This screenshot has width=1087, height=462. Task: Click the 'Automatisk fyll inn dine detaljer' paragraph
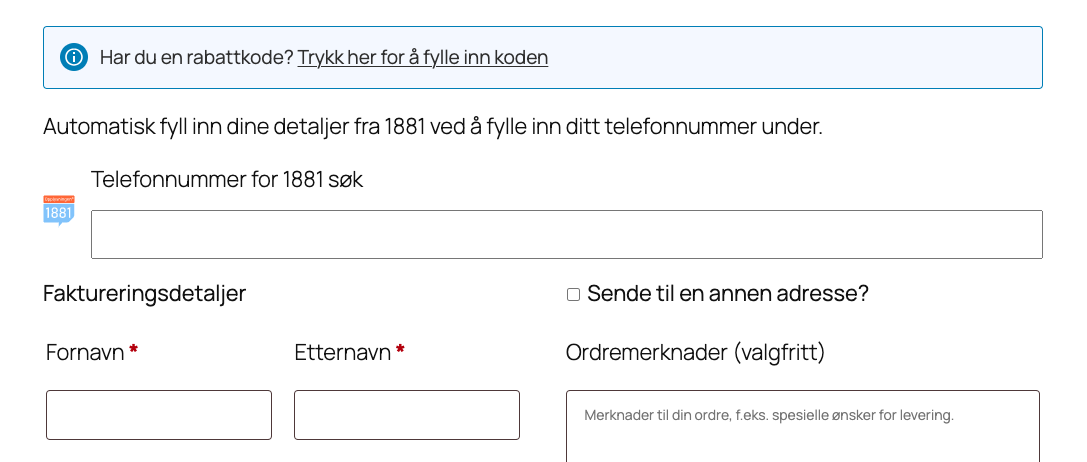[x=432, y=127]
